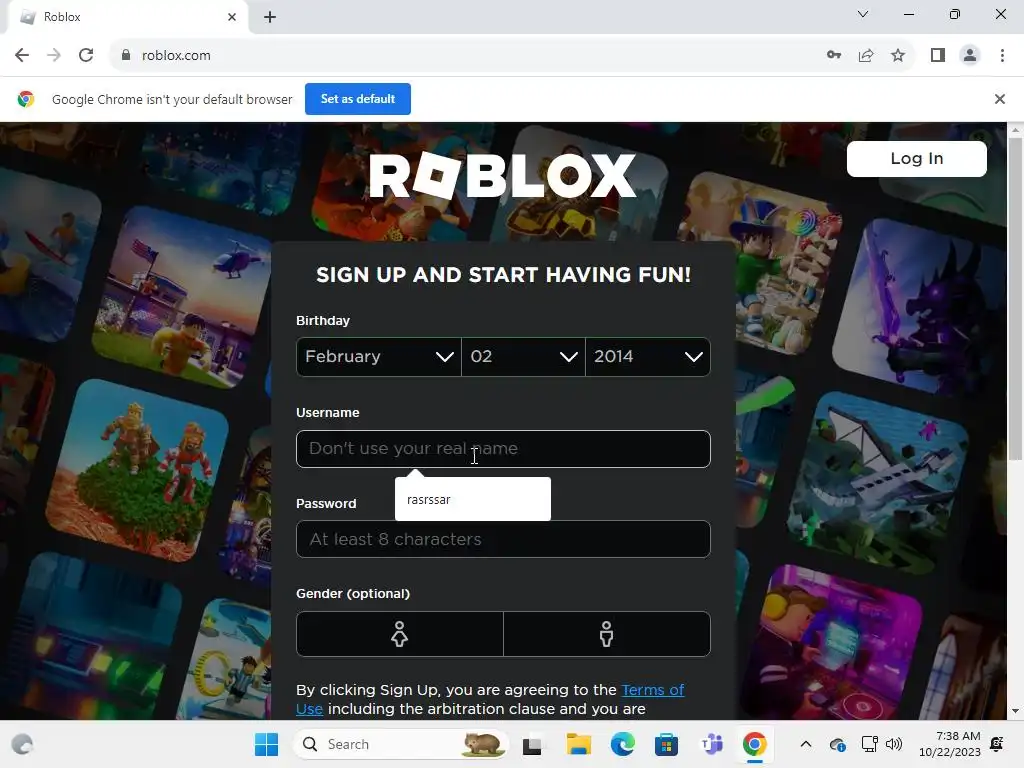Select the female gender option

(400, 634)
